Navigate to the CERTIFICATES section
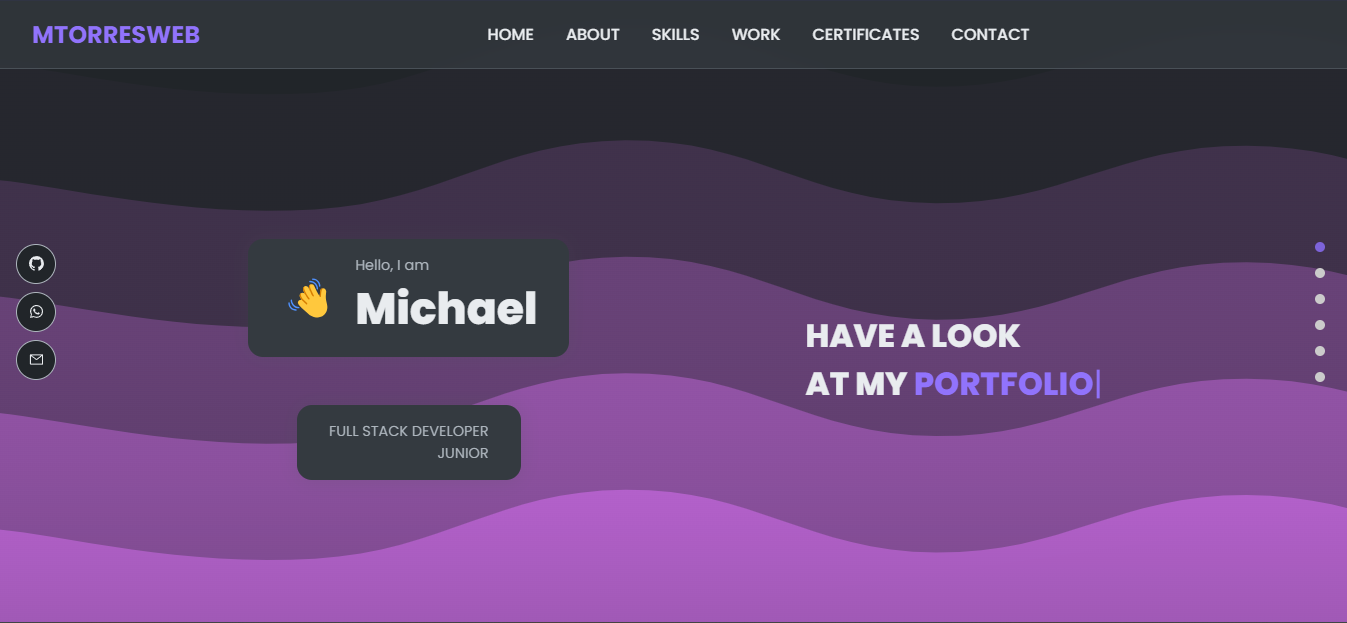Image resolution: width=1347 pixels, height=623 pixels. tap(865, 33)
